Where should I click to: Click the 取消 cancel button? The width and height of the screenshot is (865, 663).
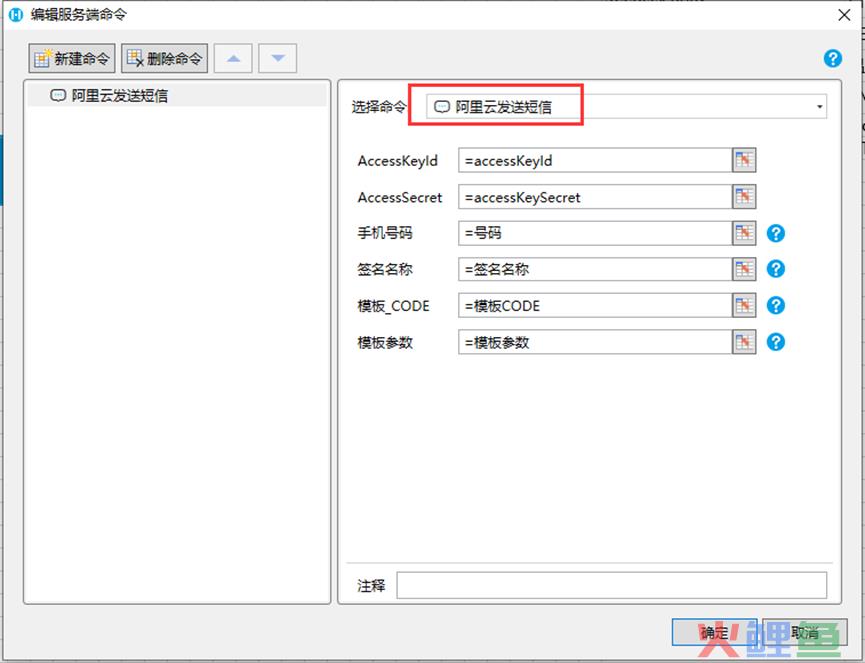tap(804, 632)
